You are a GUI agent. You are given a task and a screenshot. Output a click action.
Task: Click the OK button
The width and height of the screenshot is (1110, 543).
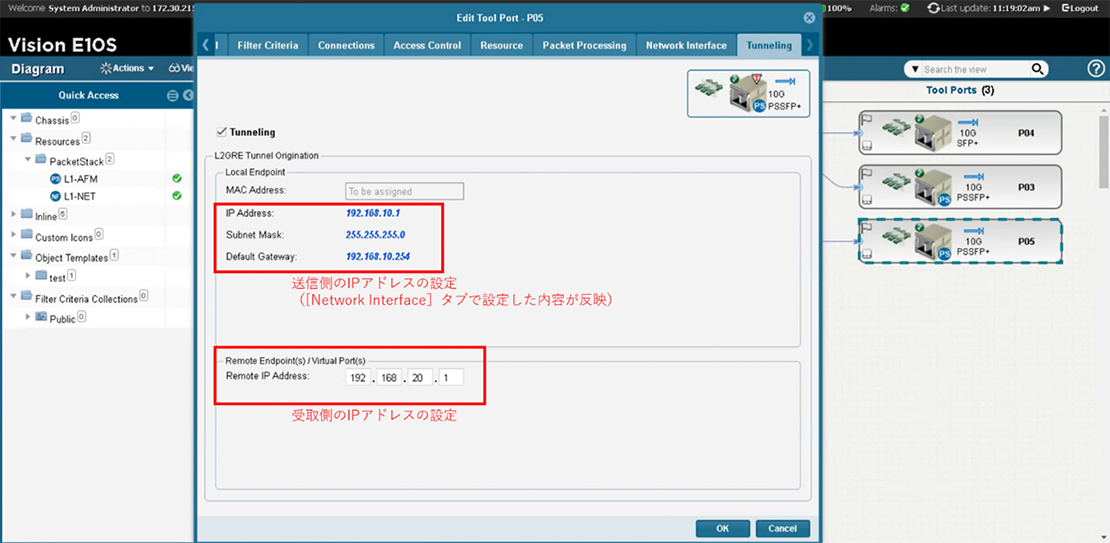click(x=722, y=528)
